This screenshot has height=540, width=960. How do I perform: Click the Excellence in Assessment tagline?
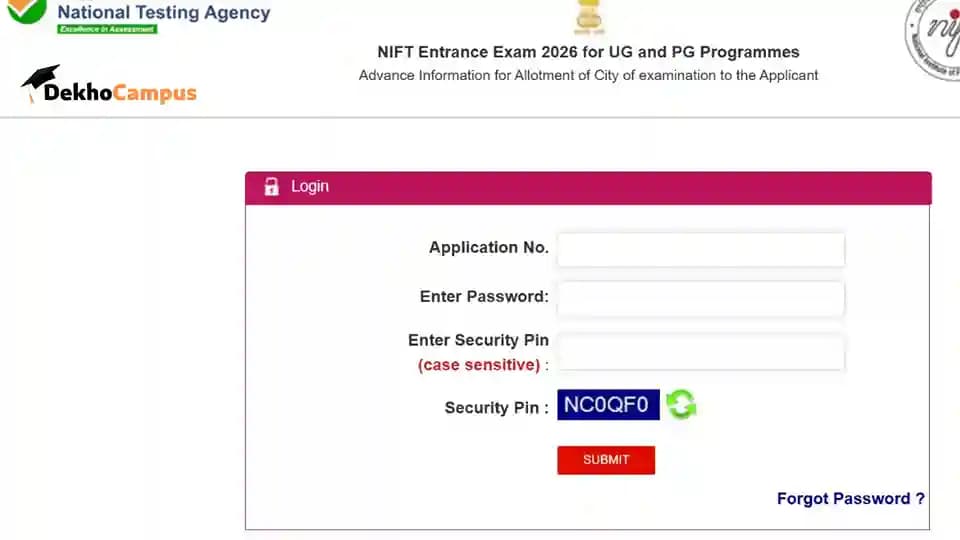[107, 29]
